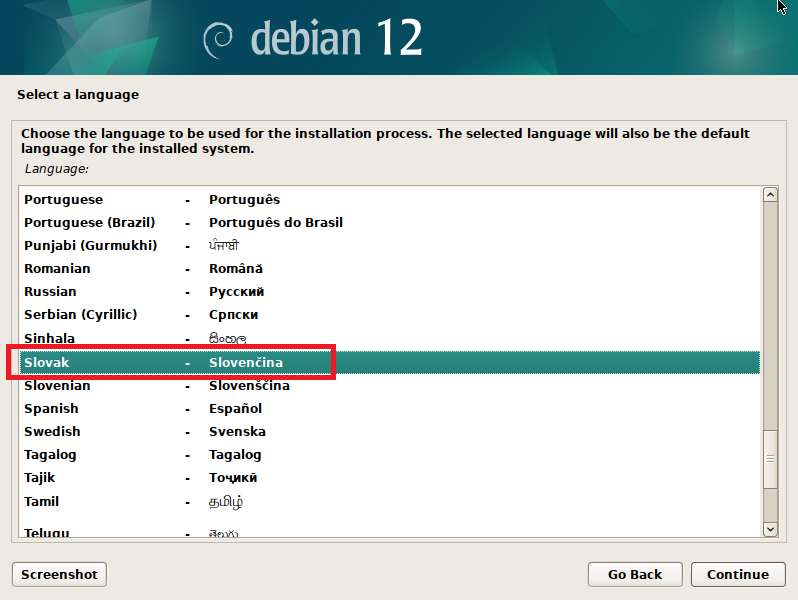Pick Romanian in the language list

pos(58,269)
